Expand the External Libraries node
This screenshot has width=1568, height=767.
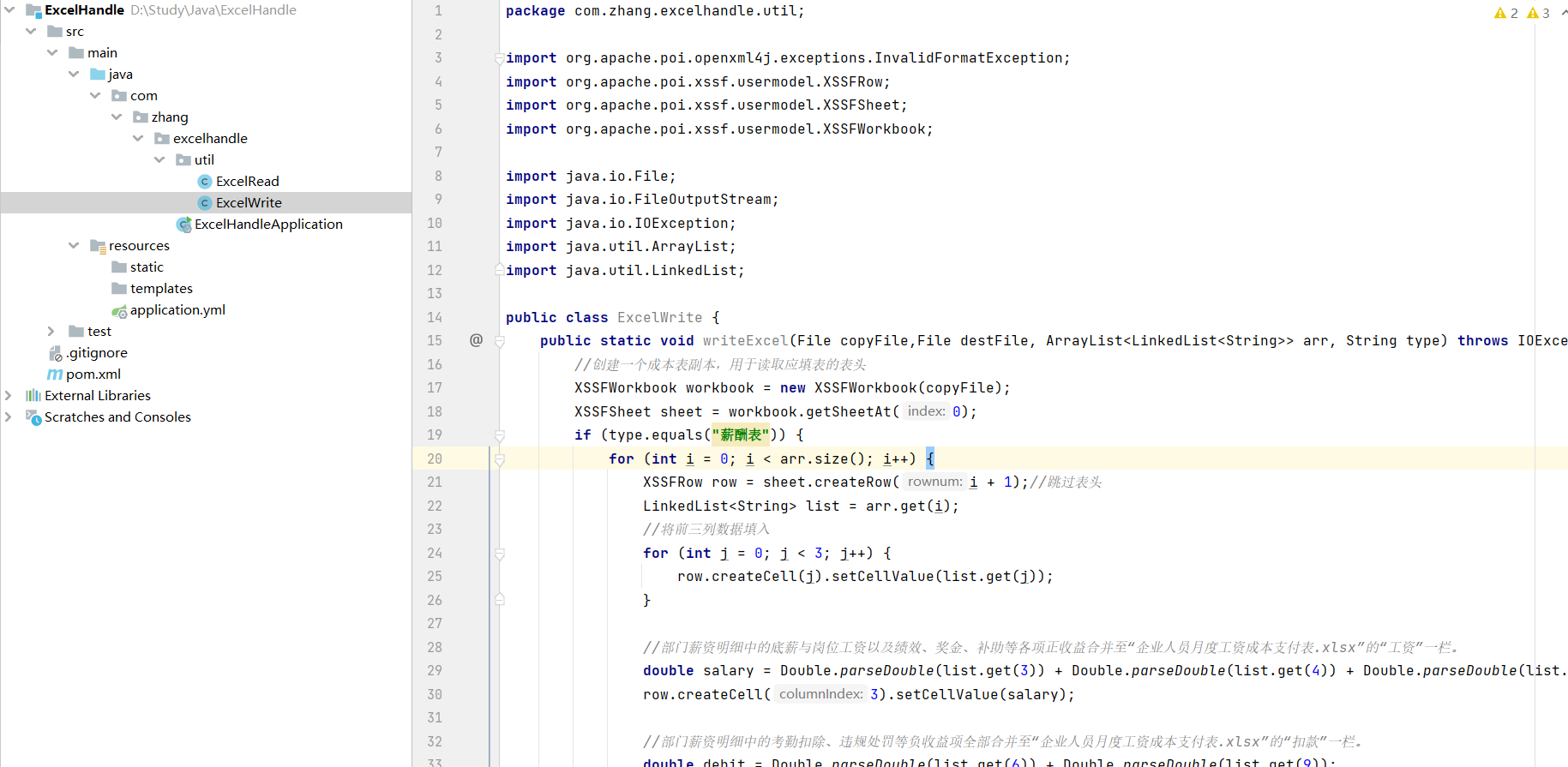tap(9, 396)
